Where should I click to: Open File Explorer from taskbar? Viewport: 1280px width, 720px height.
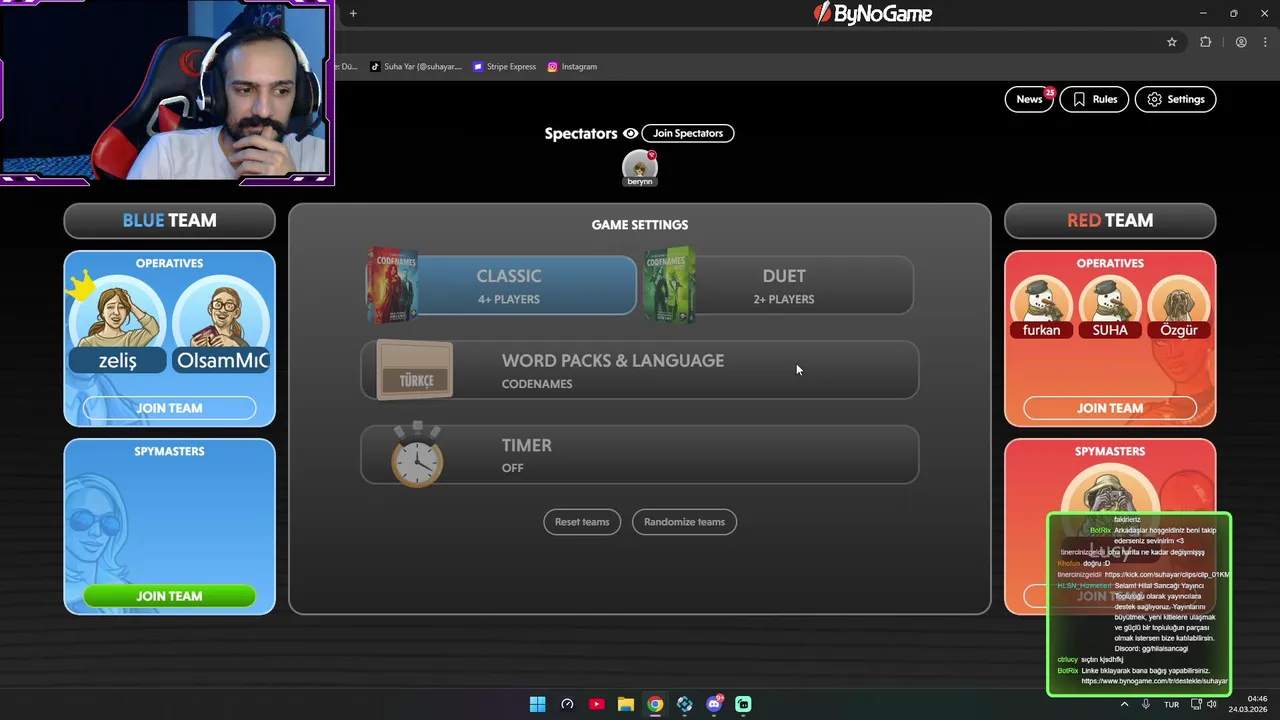[x=625, y=704]
